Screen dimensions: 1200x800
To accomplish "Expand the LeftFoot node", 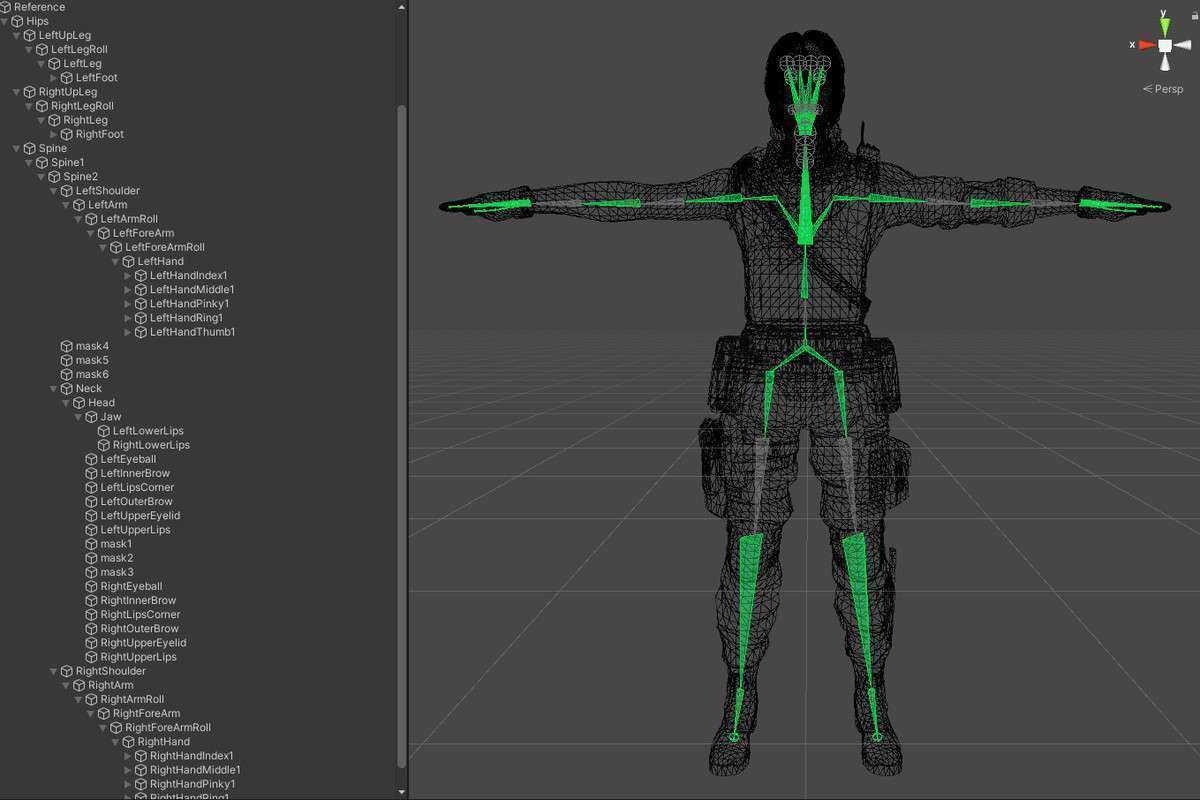I will pos(54,78).
